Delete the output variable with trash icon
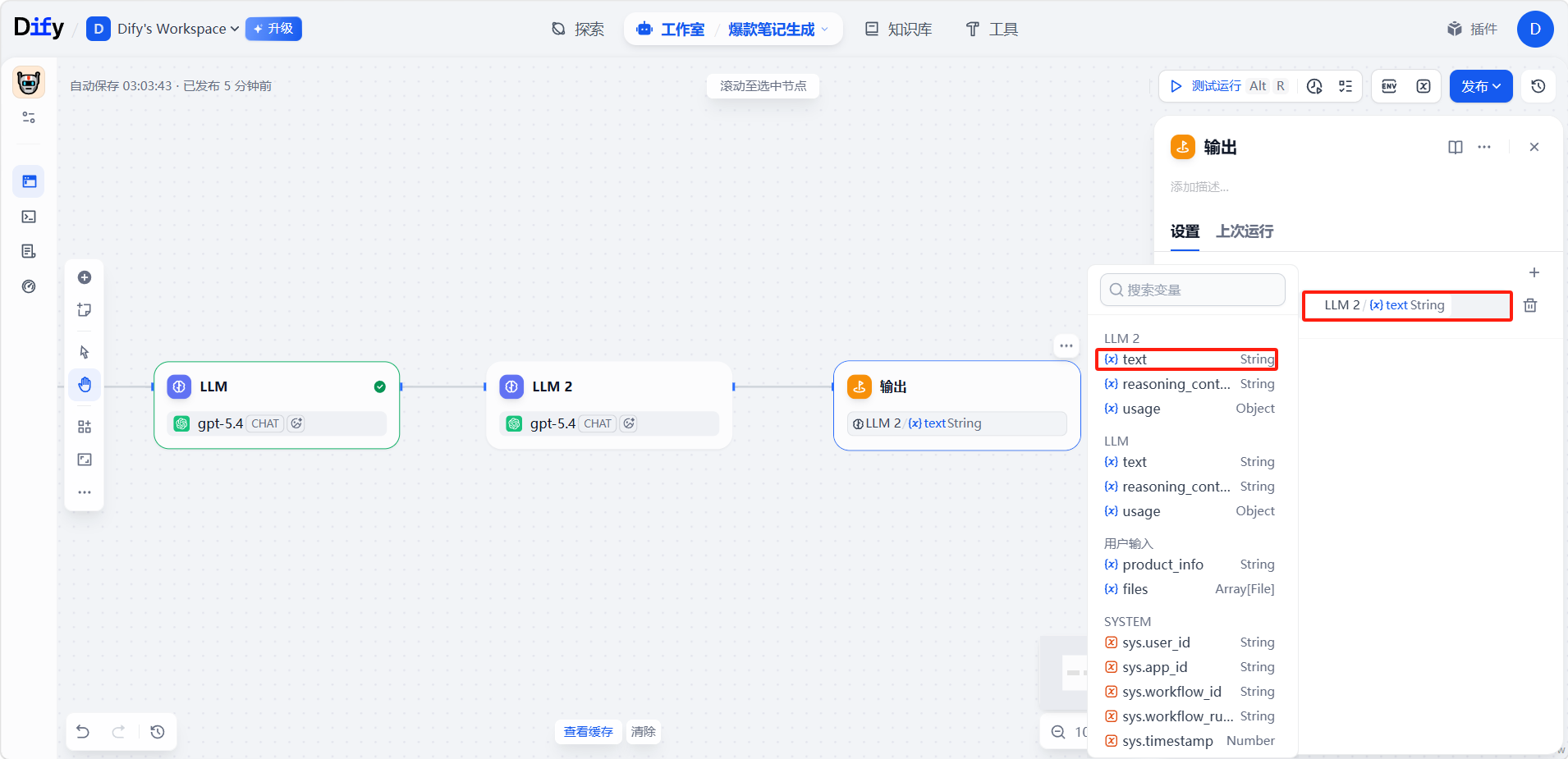Screen dimensions: 1568x759 1530,305
